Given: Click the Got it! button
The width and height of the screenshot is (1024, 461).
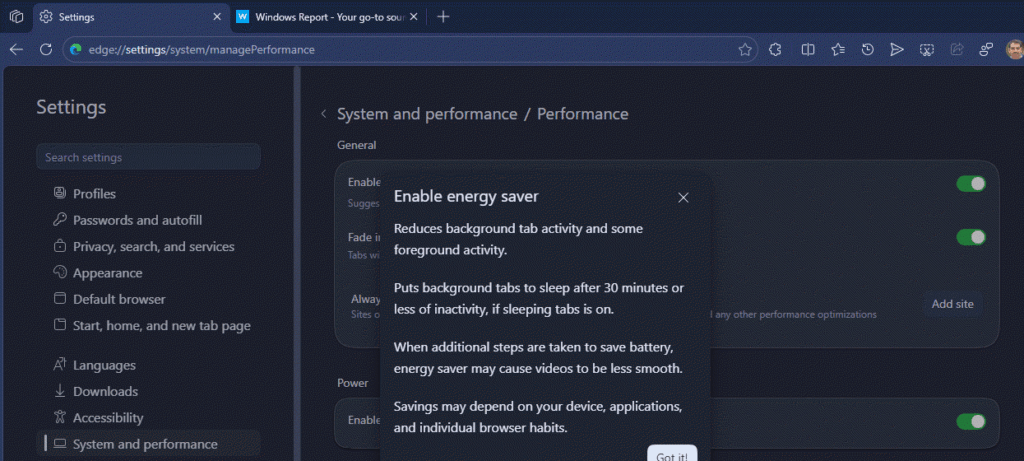Looking at the screenshot, I should (x=672, y=454).
